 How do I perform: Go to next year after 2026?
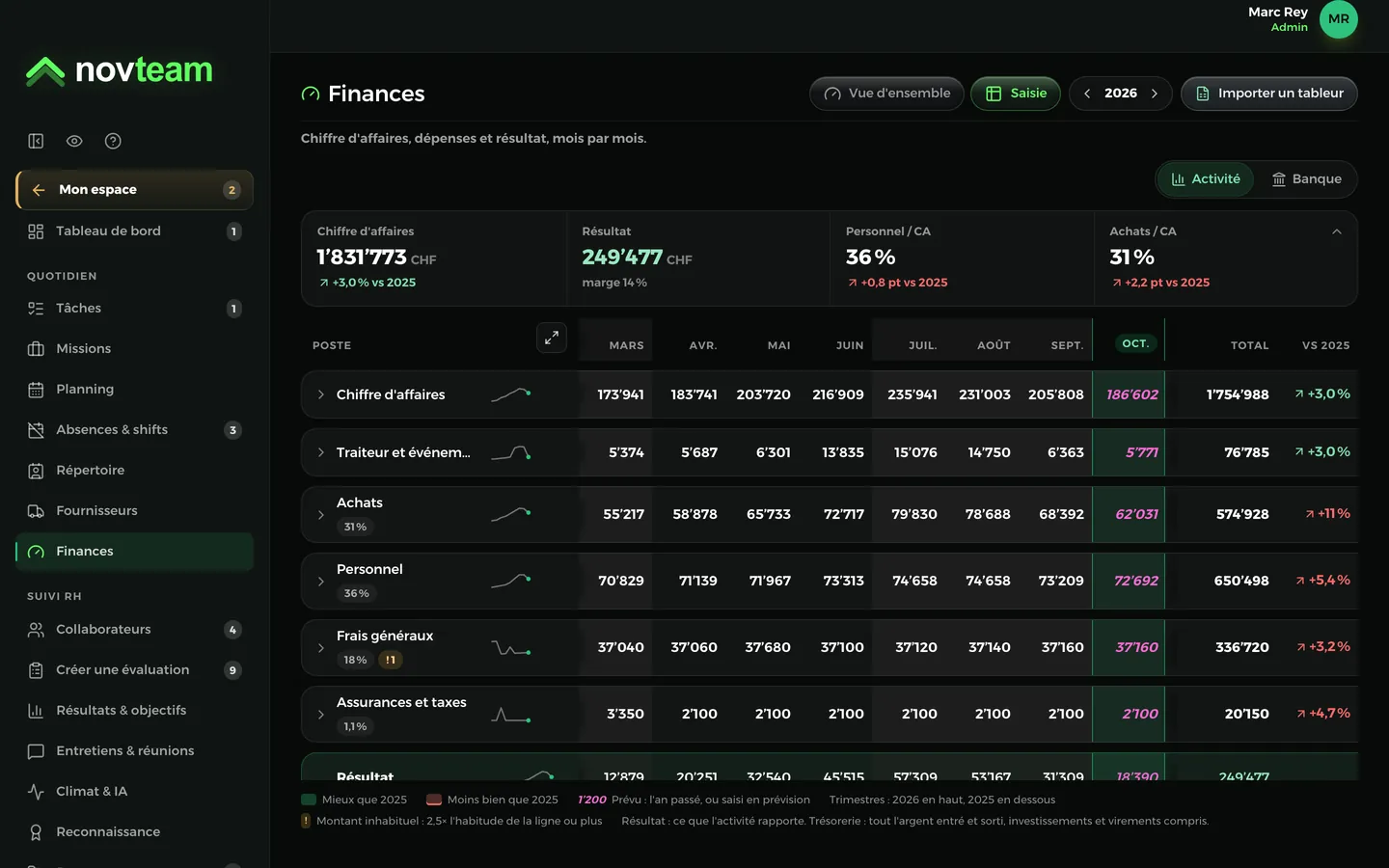click(x=1155, y=94)
